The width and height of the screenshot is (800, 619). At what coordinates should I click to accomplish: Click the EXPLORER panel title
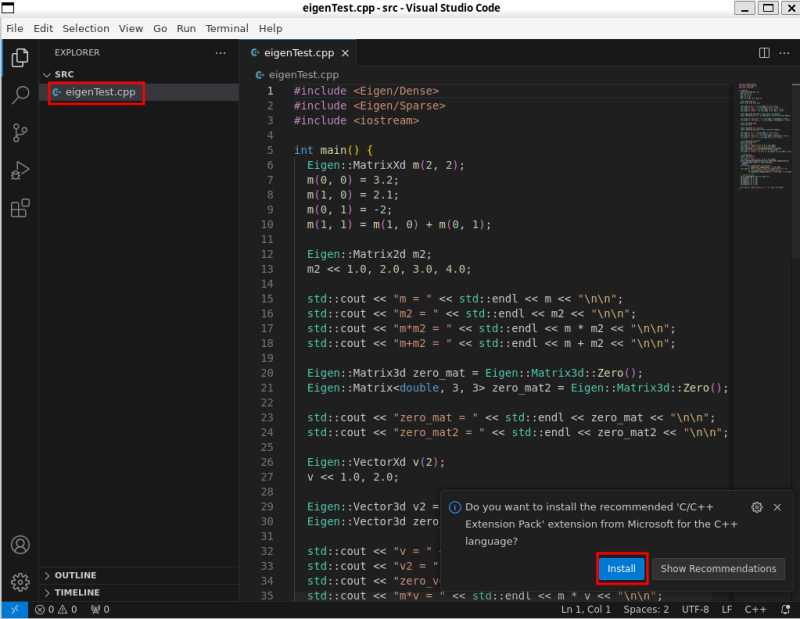point(77,53)
